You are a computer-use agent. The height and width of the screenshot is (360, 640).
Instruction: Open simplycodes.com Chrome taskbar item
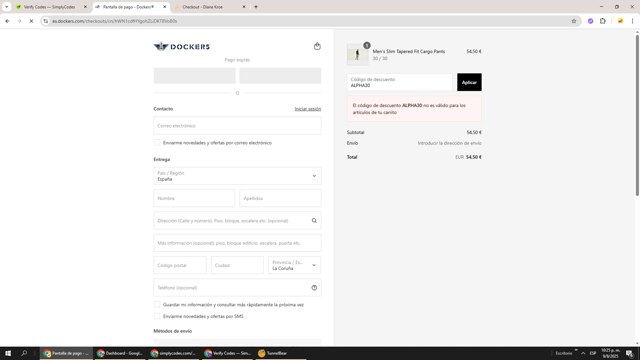point(173,353)
